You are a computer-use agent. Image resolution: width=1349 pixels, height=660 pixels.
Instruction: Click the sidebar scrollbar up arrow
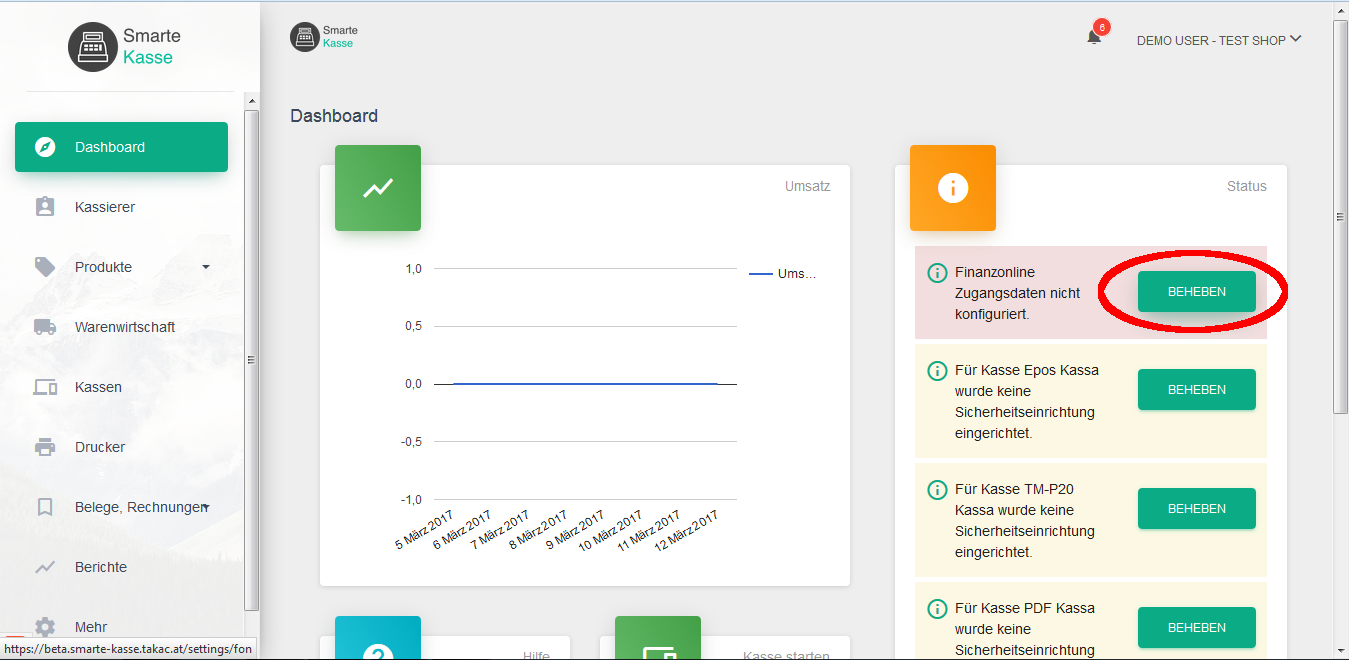(x=252, y=100)
